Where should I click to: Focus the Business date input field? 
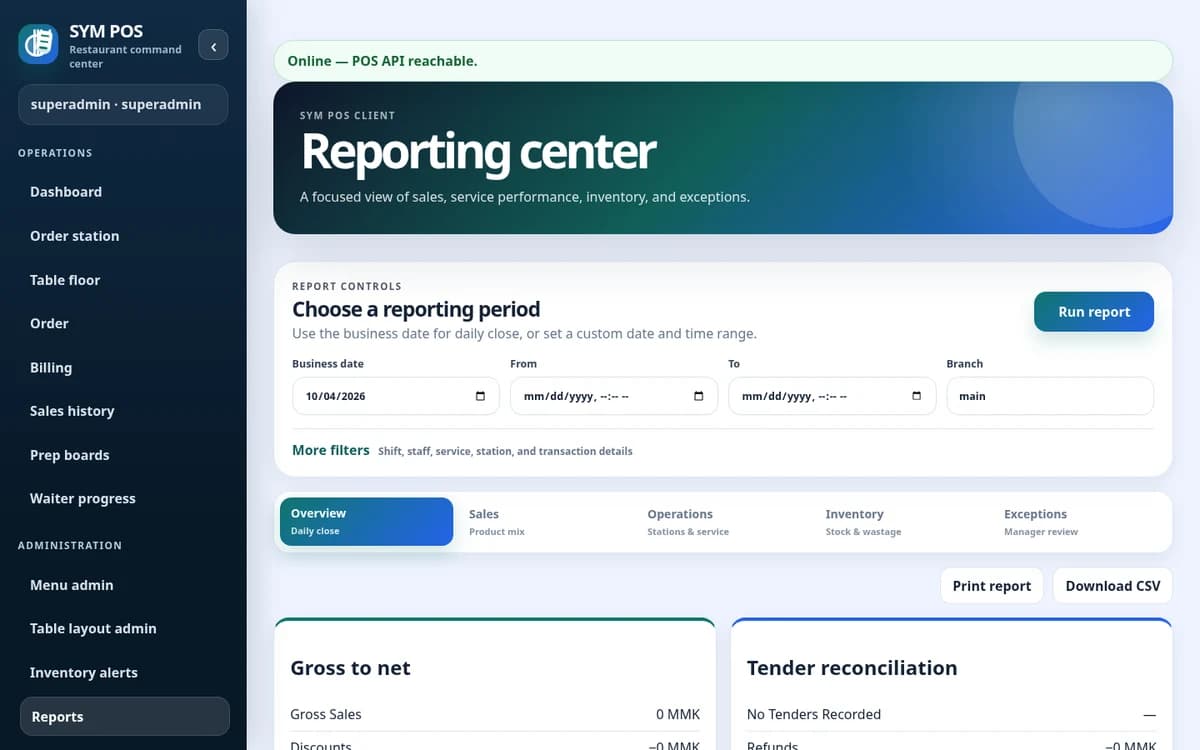pyautogui.click(x=396, y=396)
